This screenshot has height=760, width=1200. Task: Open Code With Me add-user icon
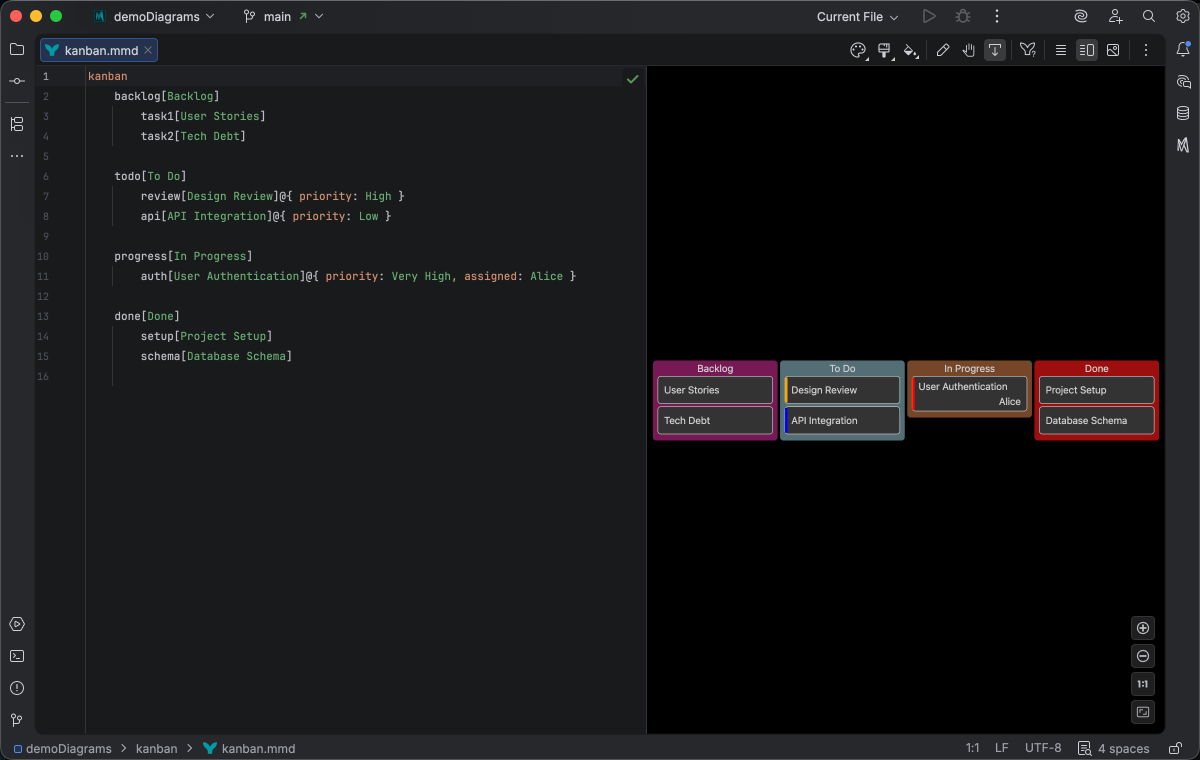1115,16
